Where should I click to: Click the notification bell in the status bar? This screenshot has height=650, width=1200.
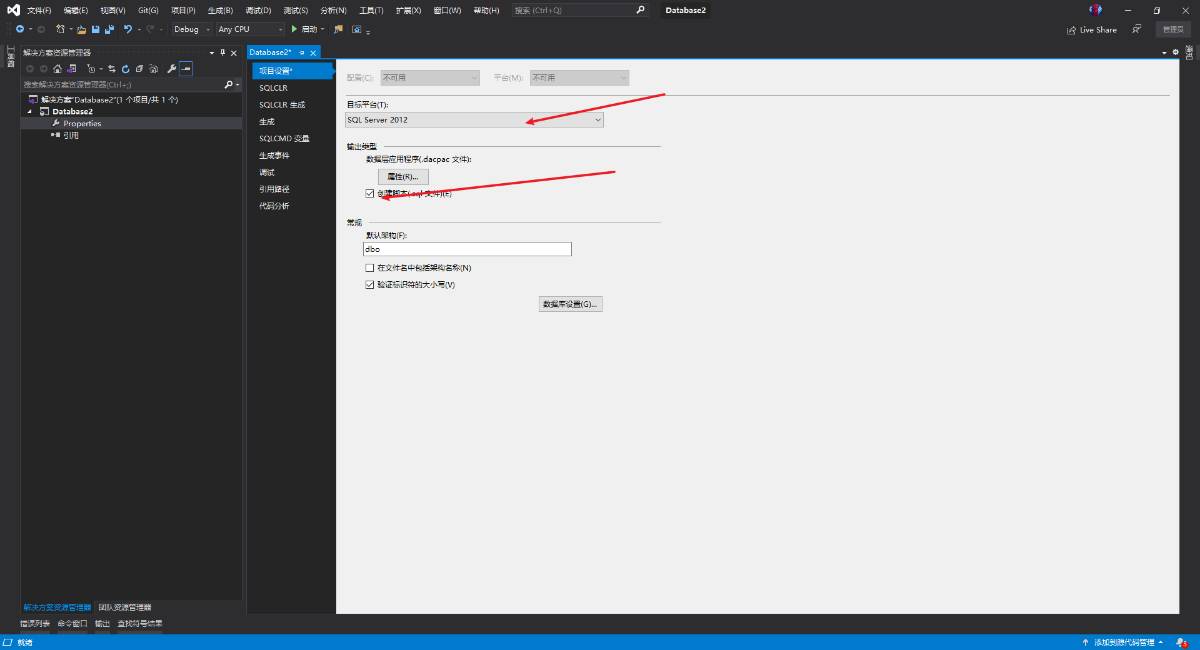1181,642
